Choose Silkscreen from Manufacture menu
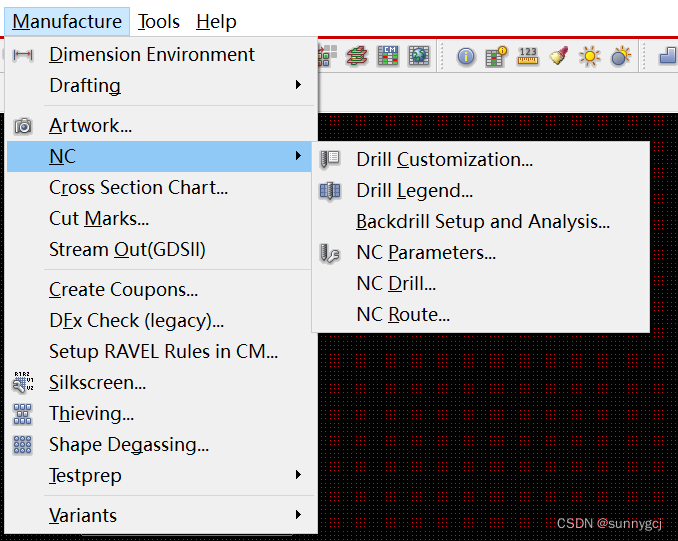 (x=97, y=382)
